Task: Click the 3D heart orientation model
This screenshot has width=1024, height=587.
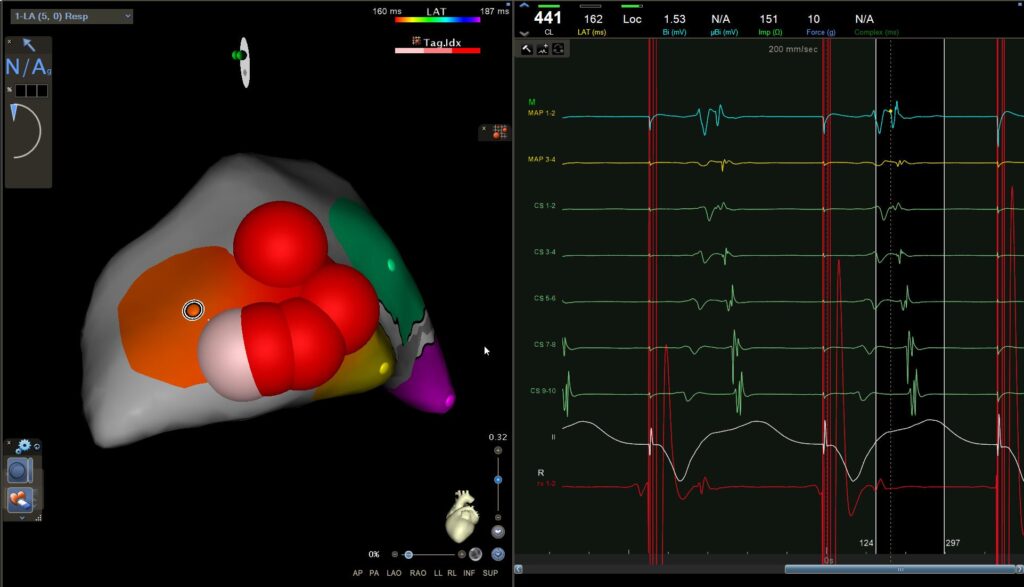Action: click(461, 515)
